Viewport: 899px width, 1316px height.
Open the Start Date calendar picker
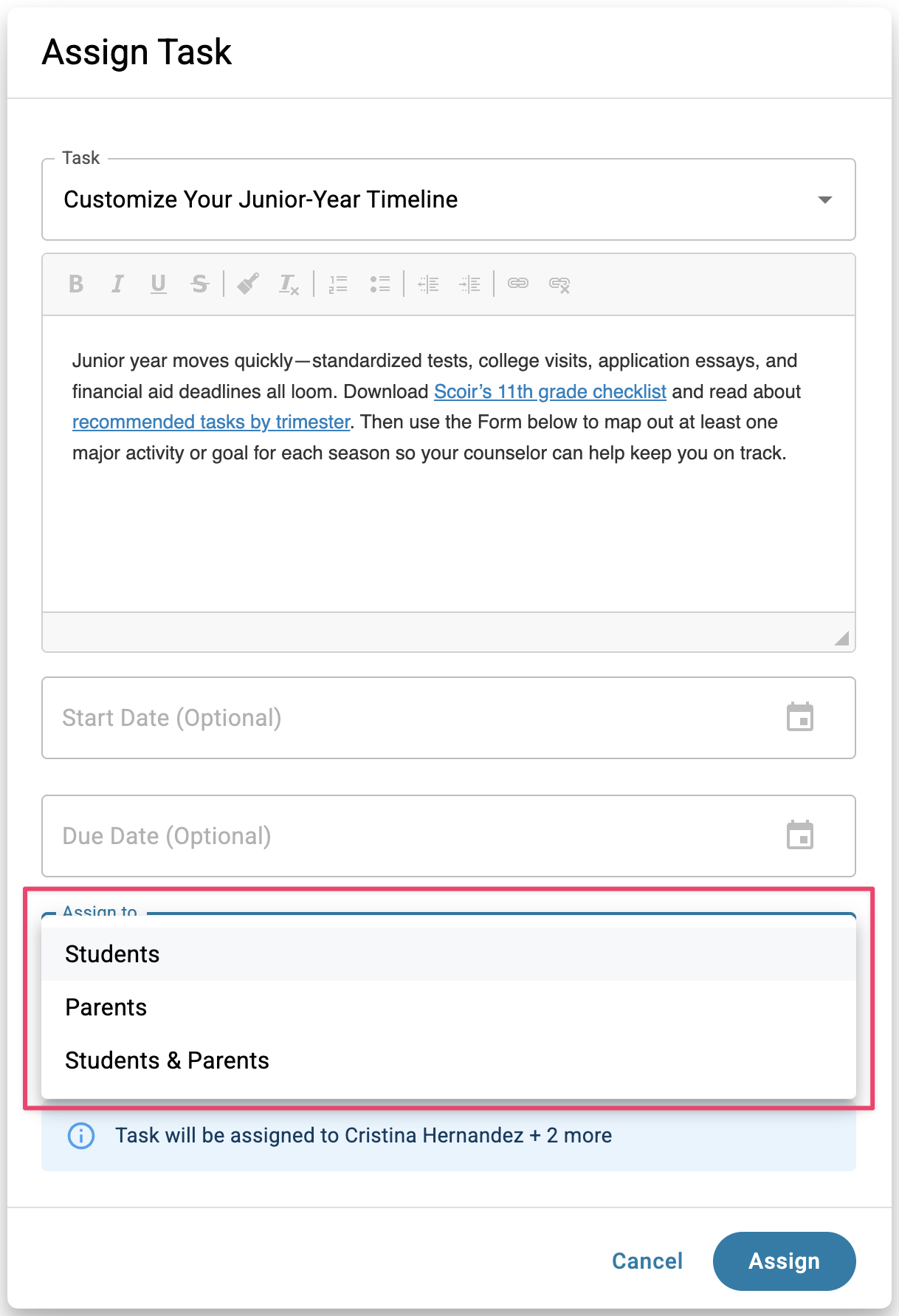800,717
